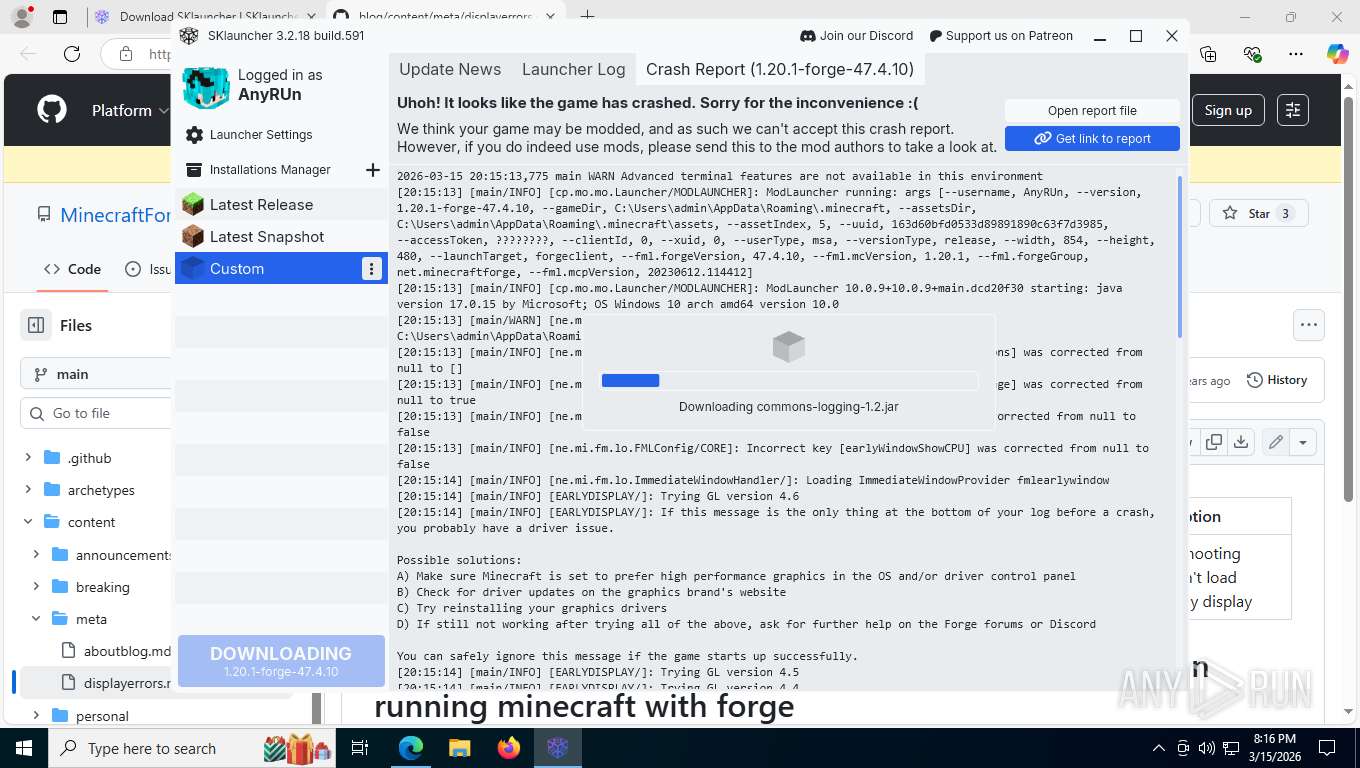
Task: Switch to displayerrors blog browser tab
Action: tap(445, 17)
